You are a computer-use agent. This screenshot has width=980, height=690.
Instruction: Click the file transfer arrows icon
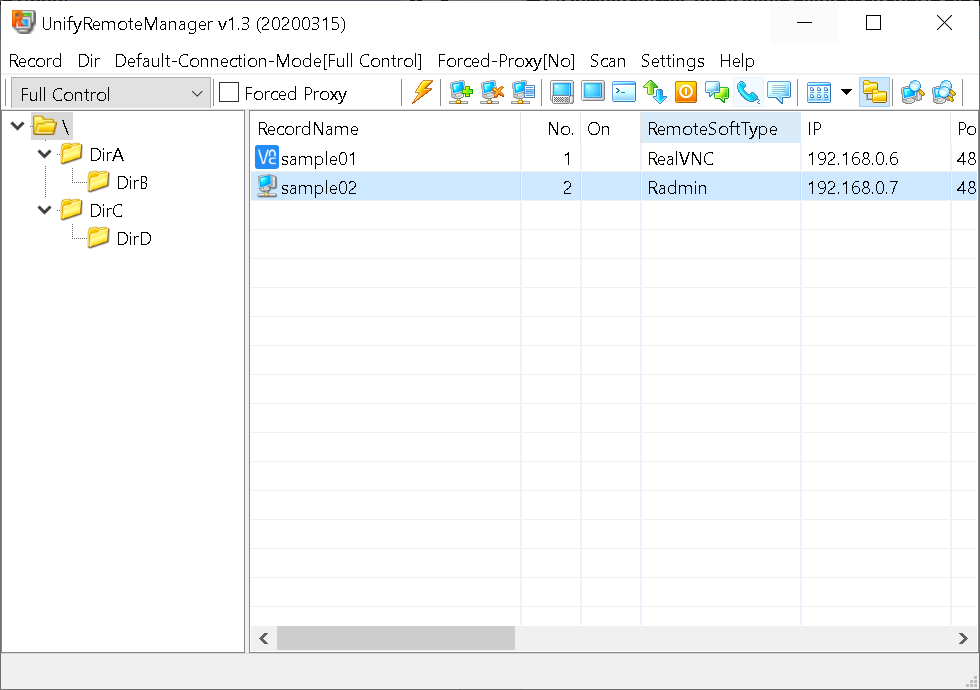(654, 92)
